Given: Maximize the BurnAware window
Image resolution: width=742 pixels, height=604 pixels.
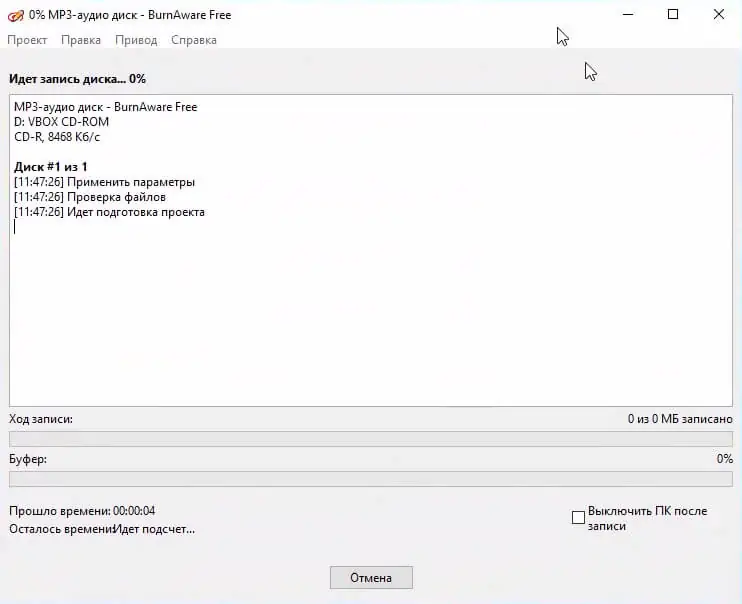Looking at the screenshot, I should (x=673, y=15).
